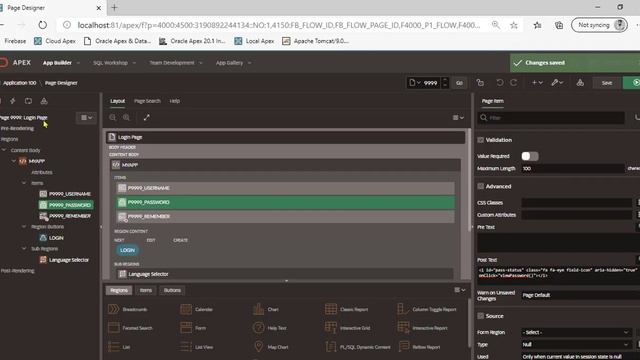Open the App Builder menu
The width and height of the screenshot is (640, 360).
61,63
